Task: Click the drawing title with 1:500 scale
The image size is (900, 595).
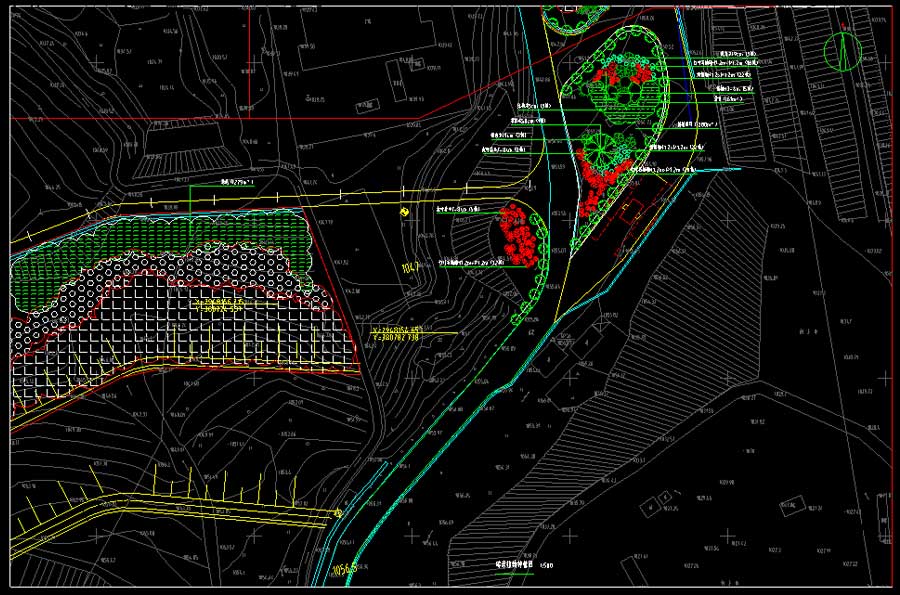Action: (522, 566)
